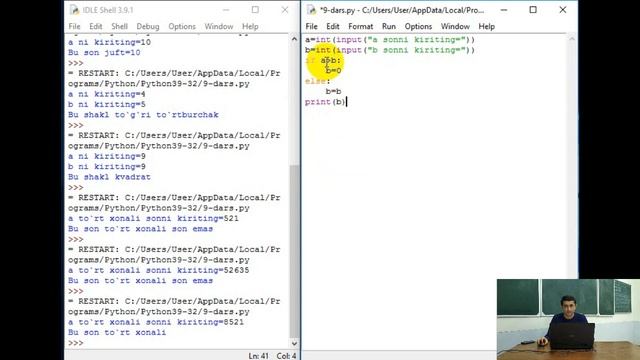The height and width of the screenshot is (360, 640).
Task: Click the 'print(b)' code line
Action: pyautogui.click(x=325, y=102)
